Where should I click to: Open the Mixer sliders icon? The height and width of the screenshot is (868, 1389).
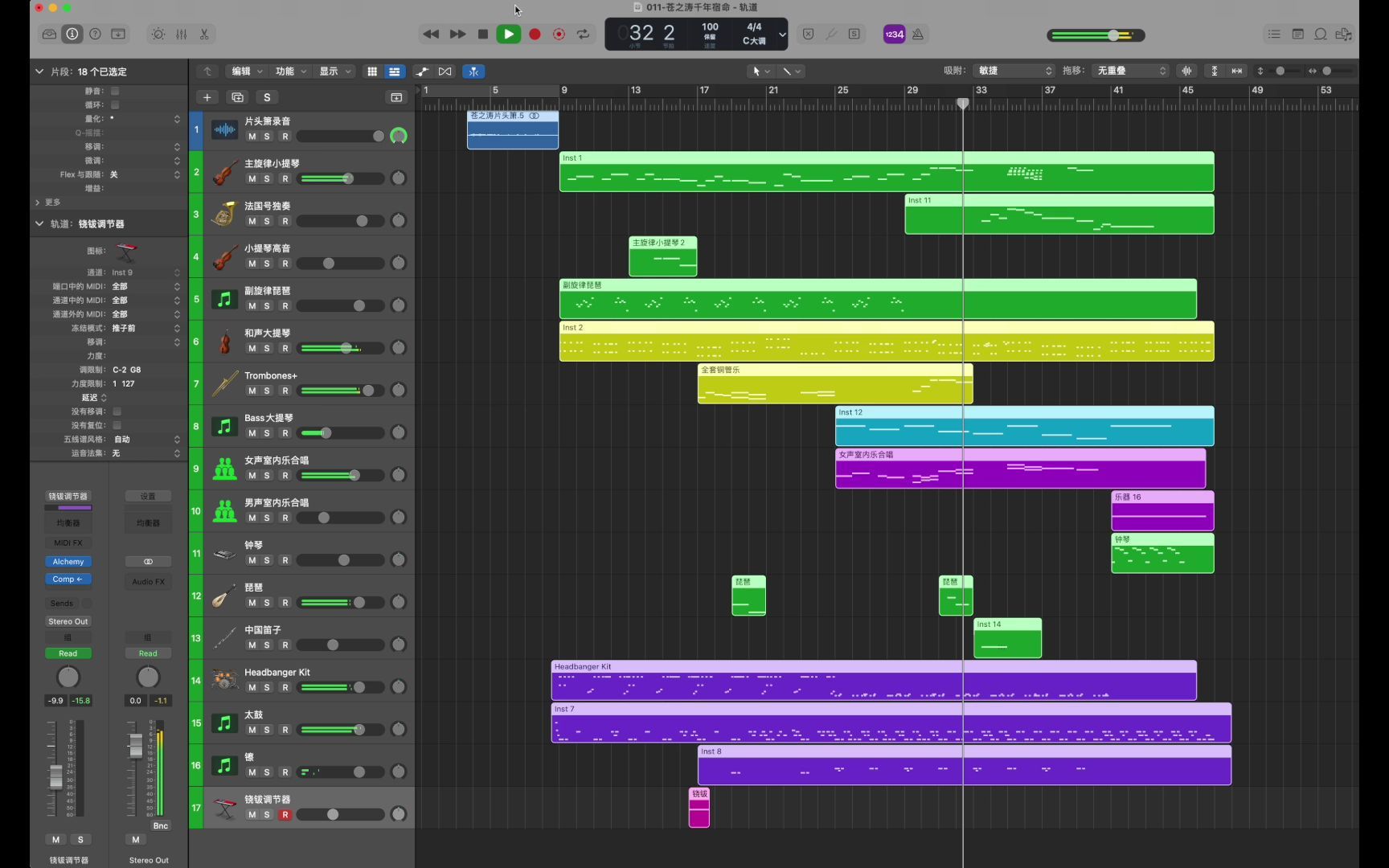pyautogui.click(x=182, y=34)
